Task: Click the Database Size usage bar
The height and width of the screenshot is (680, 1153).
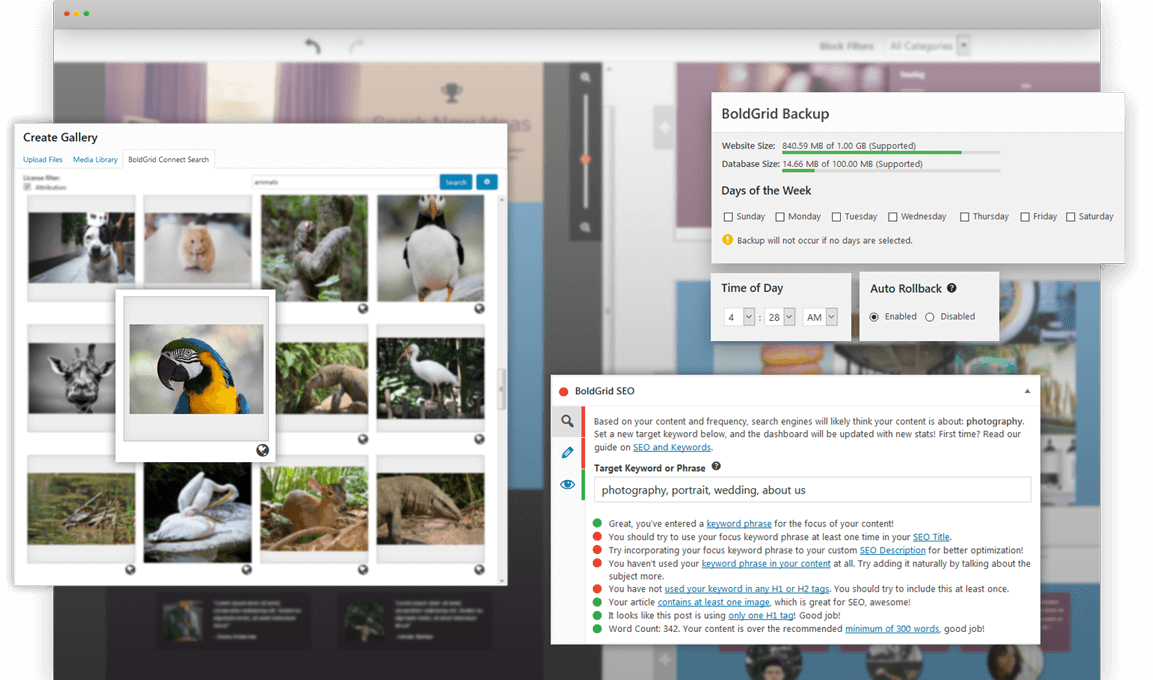Action: point(891,171)
